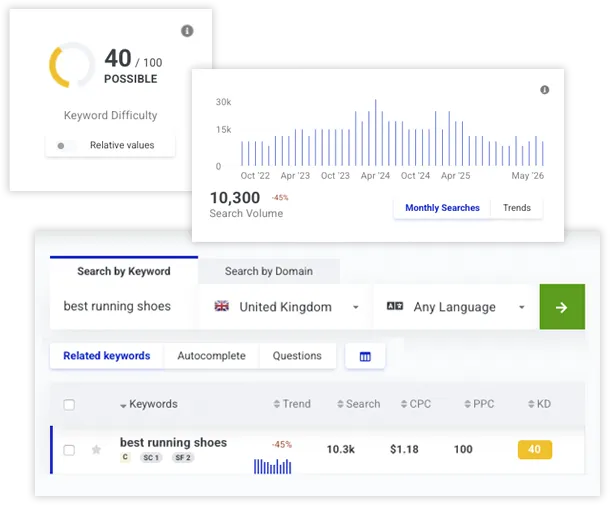Click the C badge under keyword

click(125, 457)
